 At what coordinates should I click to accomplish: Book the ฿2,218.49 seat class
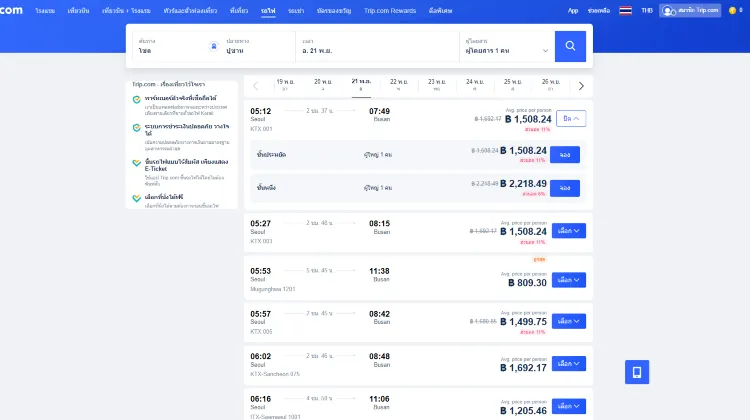(x=565, y=188)
